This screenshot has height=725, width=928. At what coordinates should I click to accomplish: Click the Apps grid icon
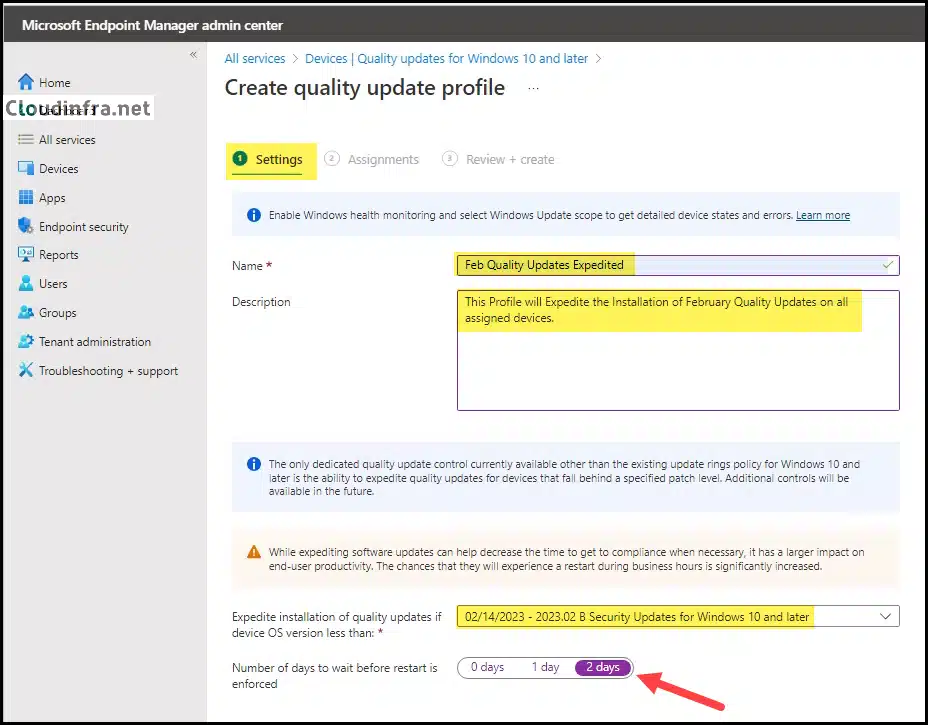[25, 197]
